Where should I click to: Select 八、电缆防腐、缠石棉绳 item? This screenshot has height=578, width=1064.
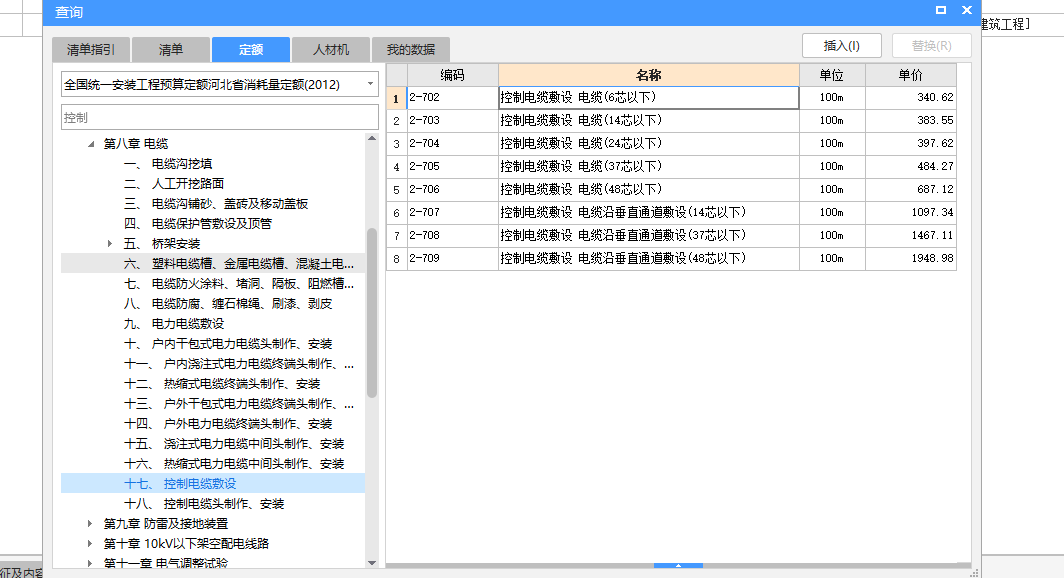pos(228,303)
